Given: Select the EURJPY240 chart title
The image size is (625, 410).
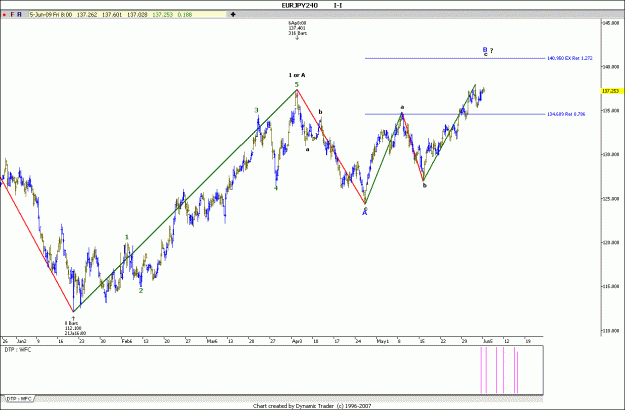Looking at the screenshot, I should point(299,5).
